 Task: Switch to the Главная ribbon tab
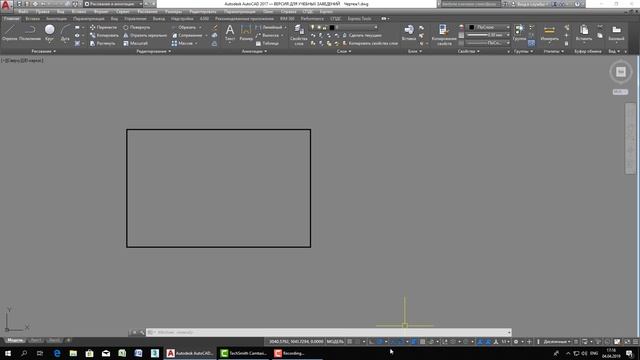click(x=11, y=19)
